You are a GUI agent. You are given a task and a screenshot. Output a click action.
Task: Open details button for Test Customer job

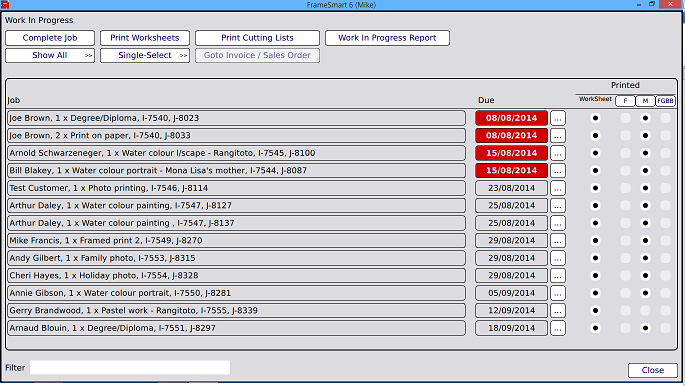coord(558,188)
